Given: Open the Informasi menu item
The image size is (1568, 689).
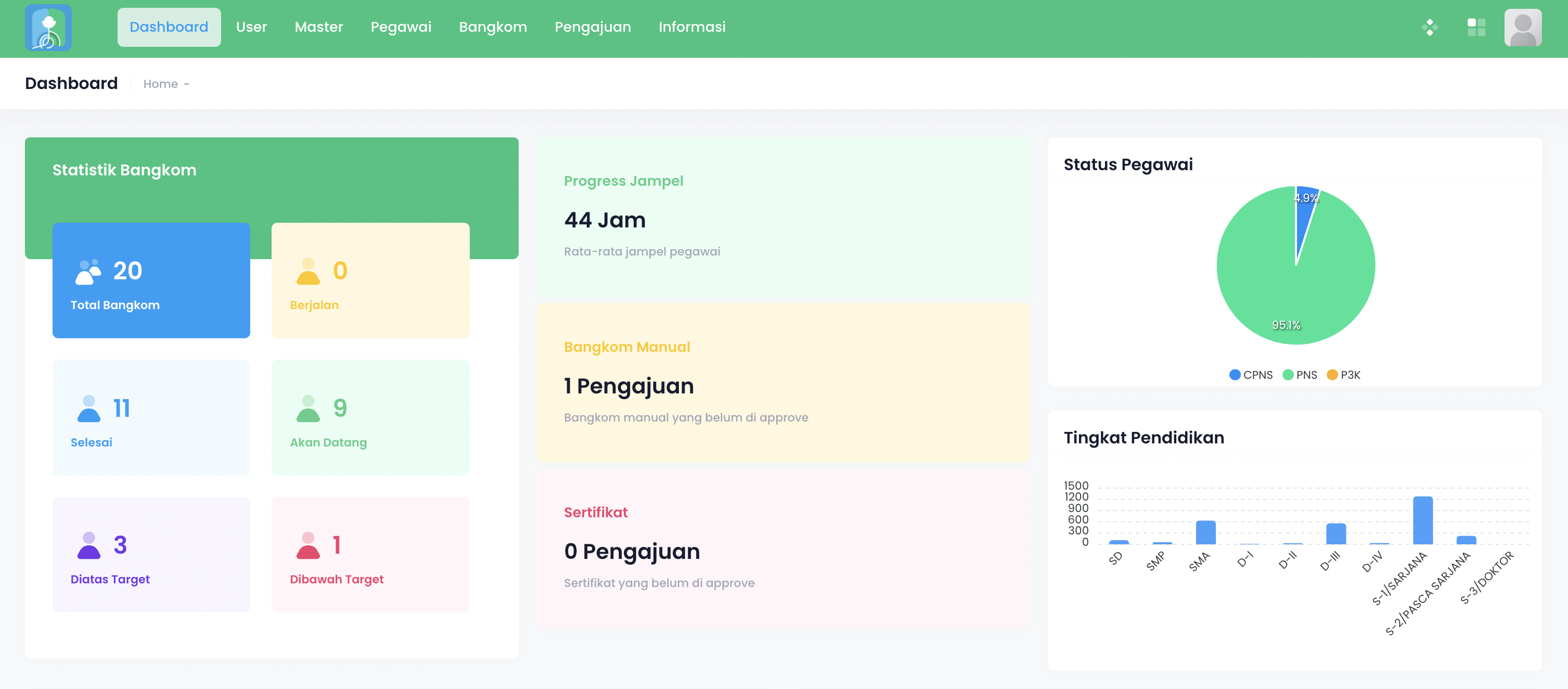Looking at the screenshot, I should [x=691, y=28].
